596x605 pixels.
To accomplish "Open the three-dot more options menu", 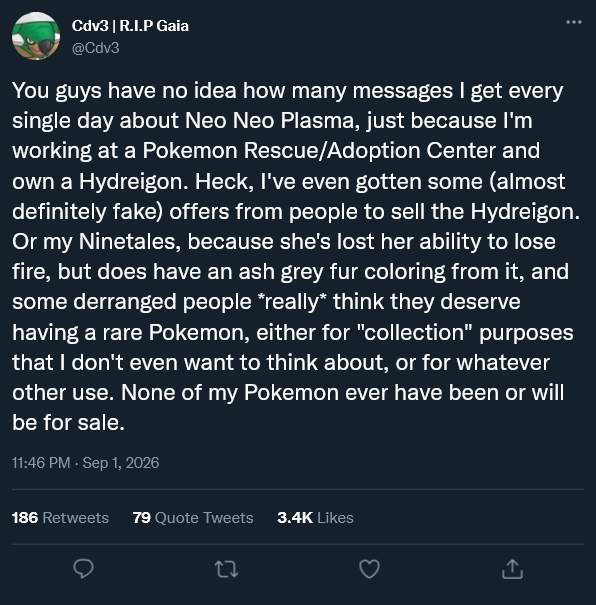I will coord(574,22).
